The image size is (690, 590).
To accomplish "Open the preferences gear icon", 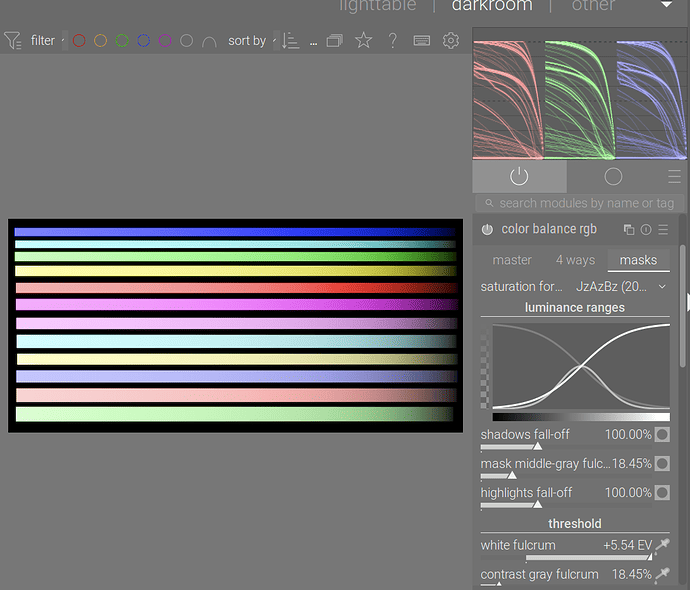I will coord(451,41).
